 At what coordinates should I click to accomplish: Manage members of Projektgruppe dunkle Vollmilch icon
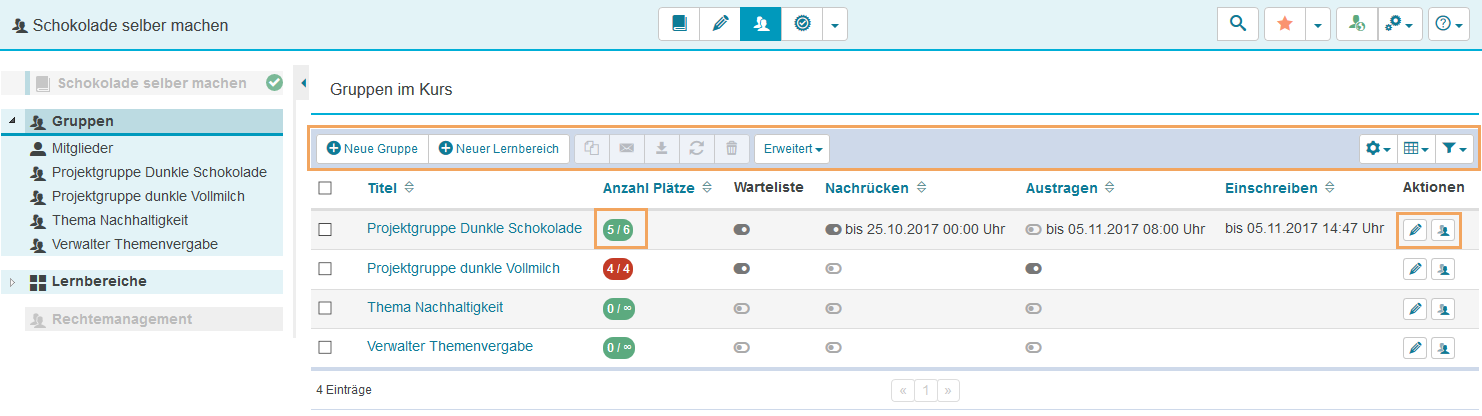1442,269
